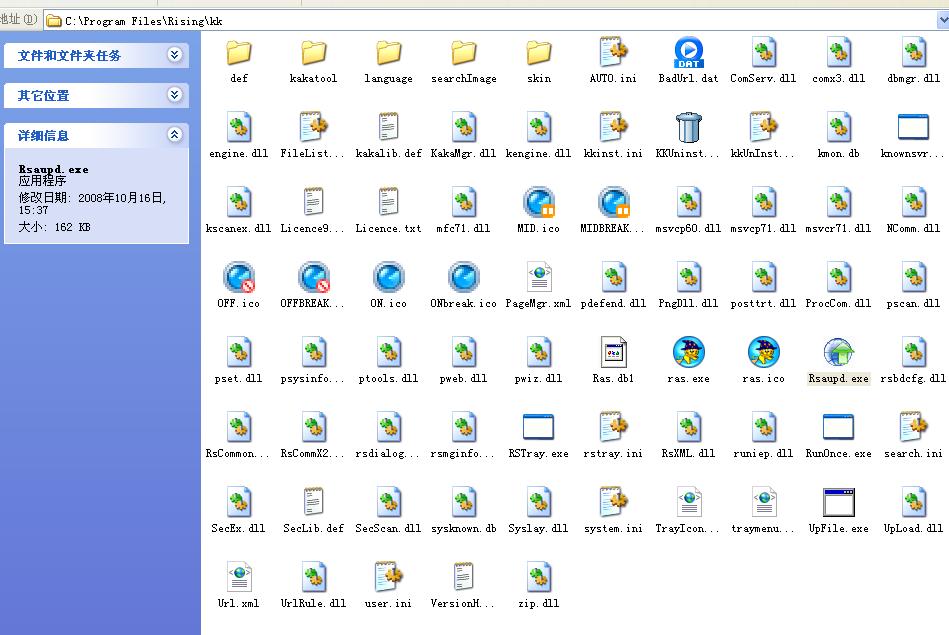Click the UrlRule.dll file name
Screen dimensions: 949x635
coord(314,604)
